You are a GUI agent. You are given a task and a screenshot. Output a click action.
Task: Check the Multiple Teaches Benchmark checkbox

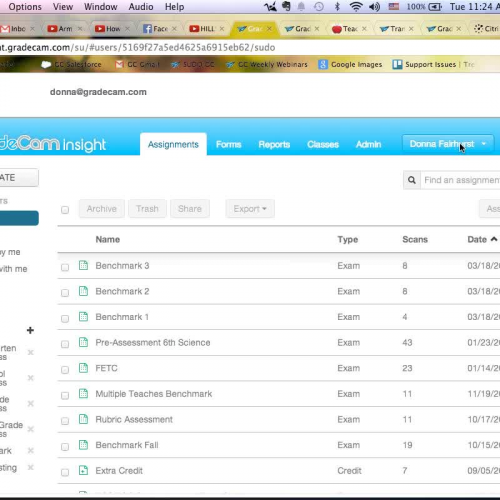tap(65, 395)
